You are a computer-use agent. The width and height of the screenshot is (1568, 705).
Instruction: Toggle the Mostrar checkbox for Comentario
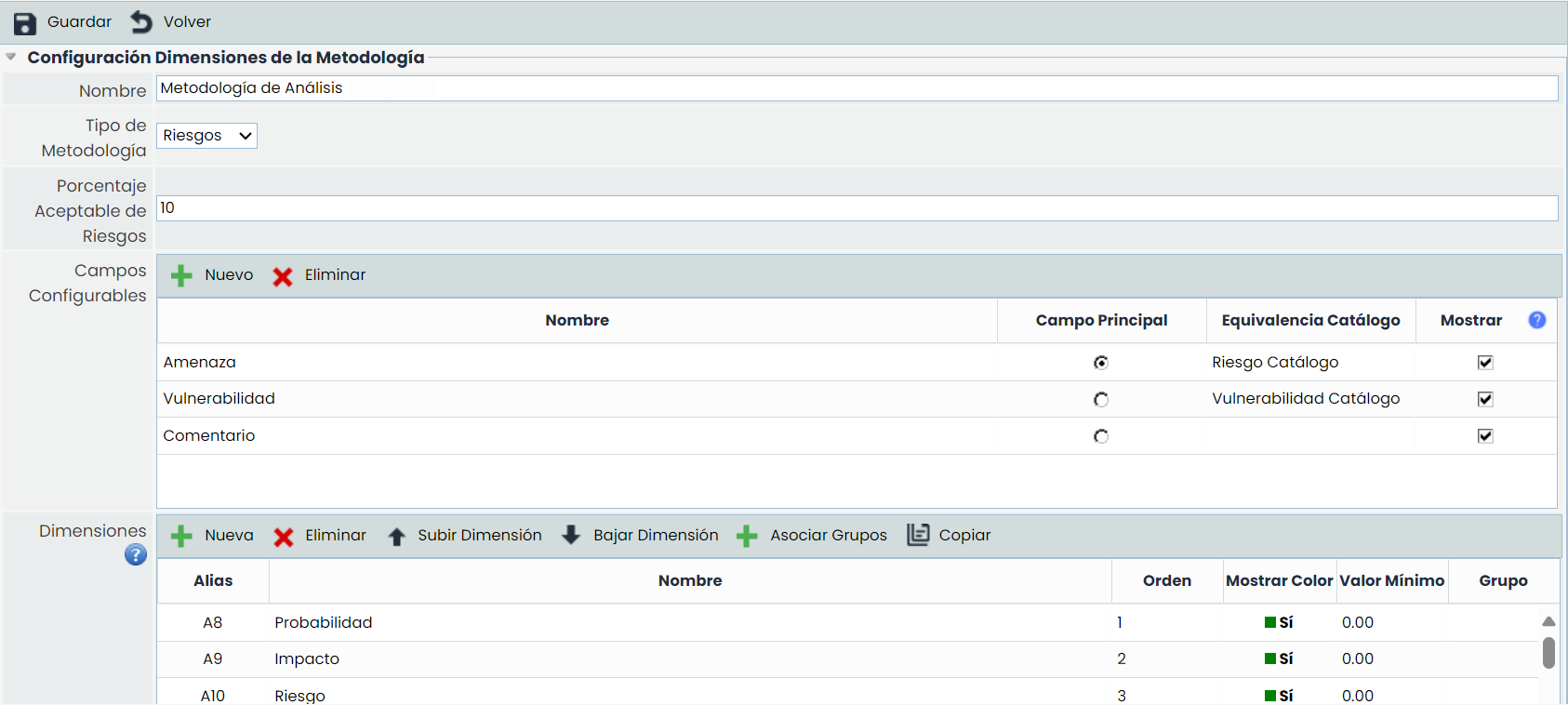1485,436
